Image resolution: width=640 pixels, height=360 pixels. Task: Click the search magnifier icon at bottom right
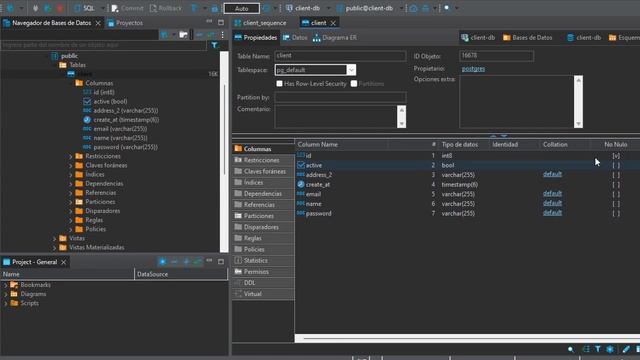(x=571, y=349)
